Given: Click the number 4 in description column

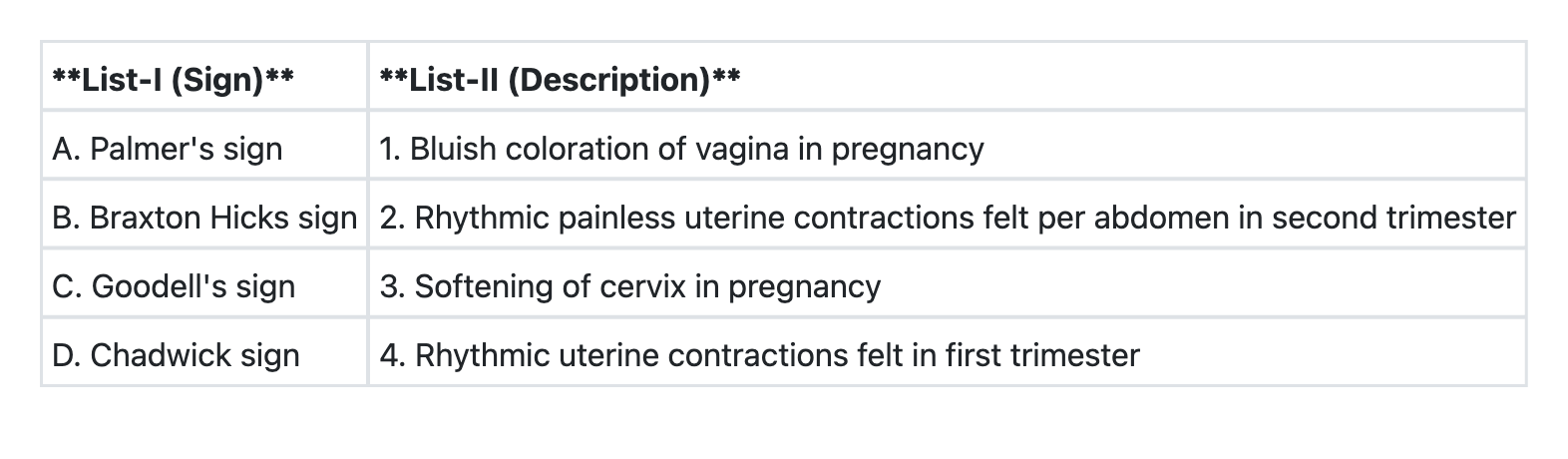Looking at the screenshot, I should (x=390, y=355).
